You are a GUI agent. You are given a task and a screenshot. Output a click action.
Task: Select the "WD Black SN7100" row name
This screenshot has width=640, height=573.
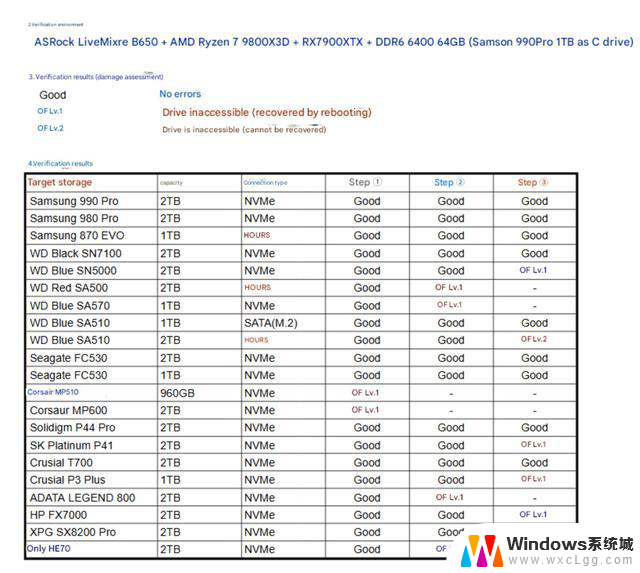(x=76, y=253)
